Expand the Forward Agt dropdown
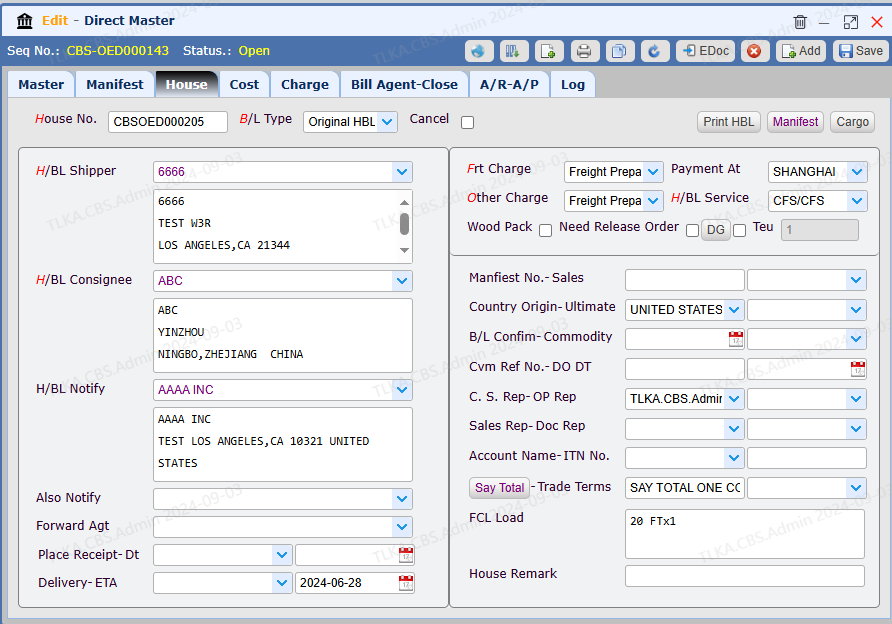Screen dimensions: 892x624 click(402, 527)
